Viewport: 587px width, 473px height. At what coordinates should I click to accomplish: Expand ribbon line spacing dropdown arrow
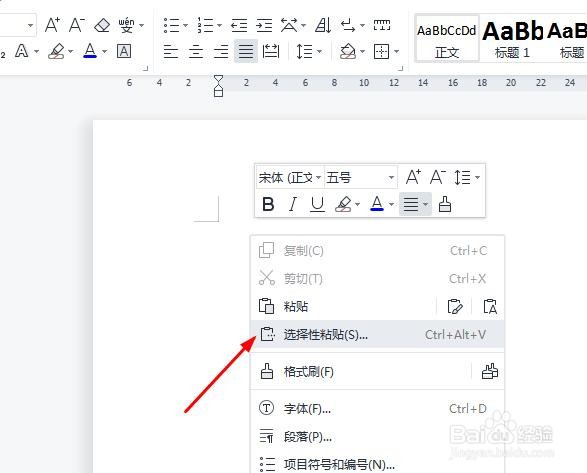319,51
